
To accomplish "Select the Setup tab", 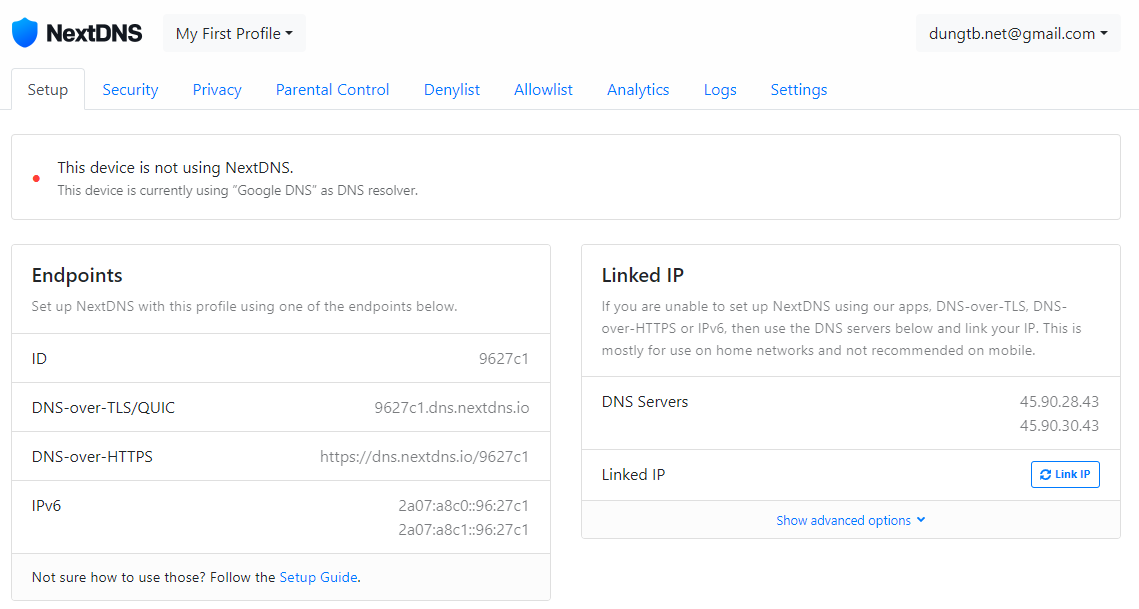I will pos(48,90).
